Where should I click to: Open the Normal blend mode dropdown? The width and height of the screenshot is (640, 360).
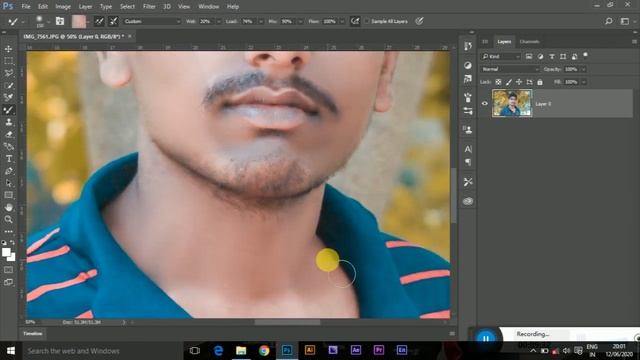click(x=510, y=69)
